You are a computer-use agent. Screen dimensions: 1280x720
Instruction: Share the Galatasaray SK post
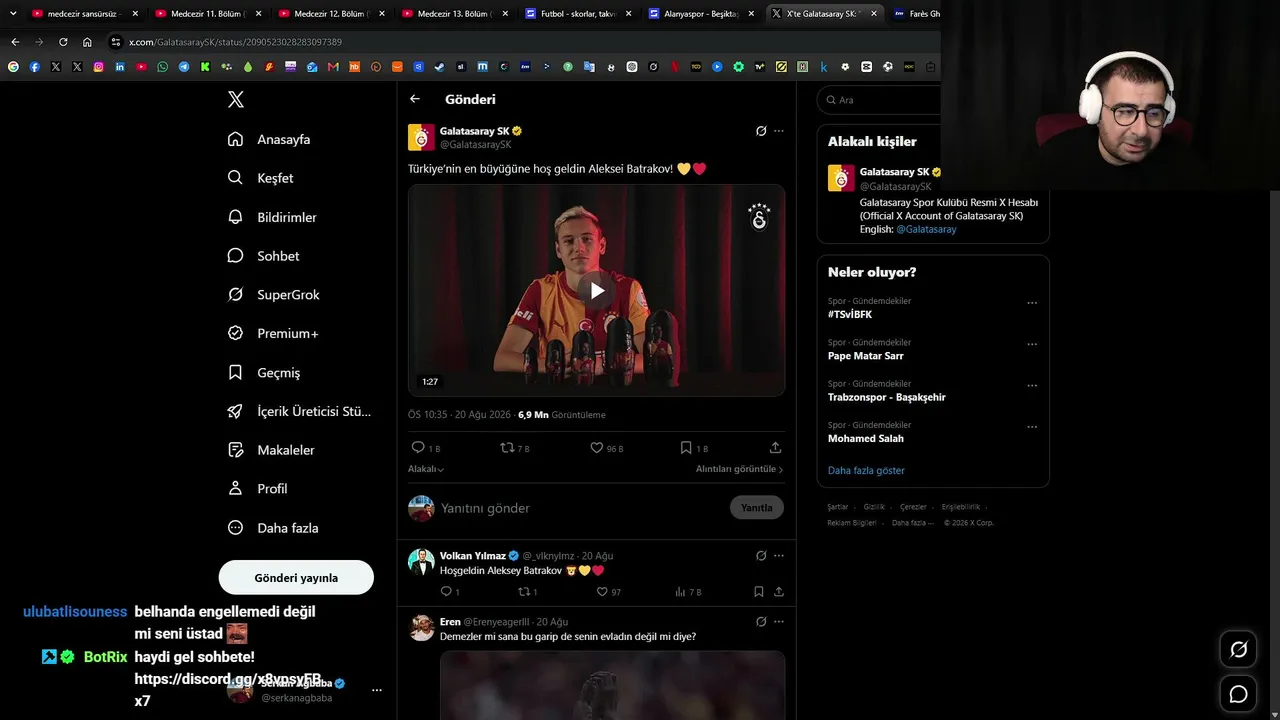(775, 448)
